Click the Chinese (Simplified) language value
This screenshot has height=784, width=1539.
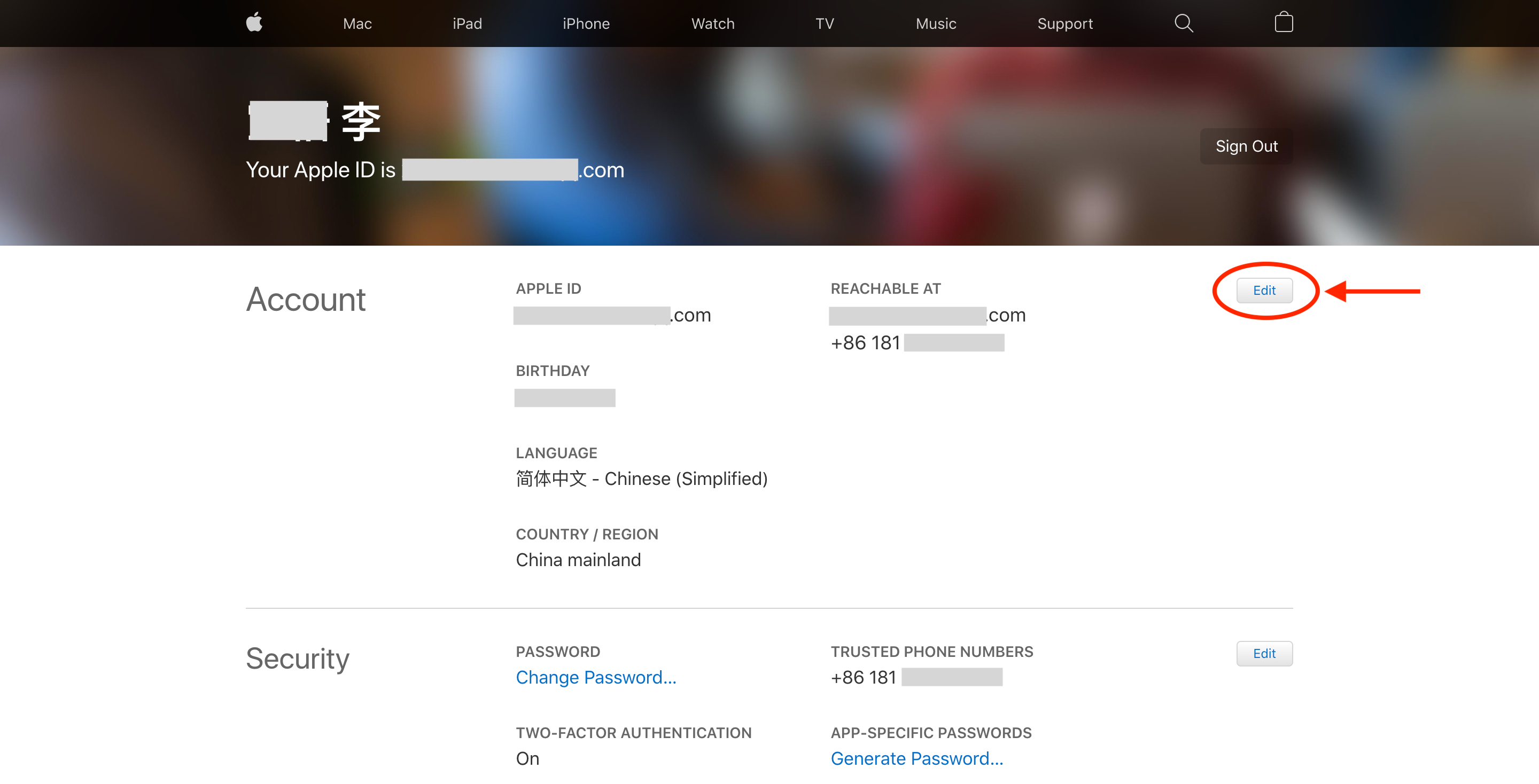click(641, 479)
